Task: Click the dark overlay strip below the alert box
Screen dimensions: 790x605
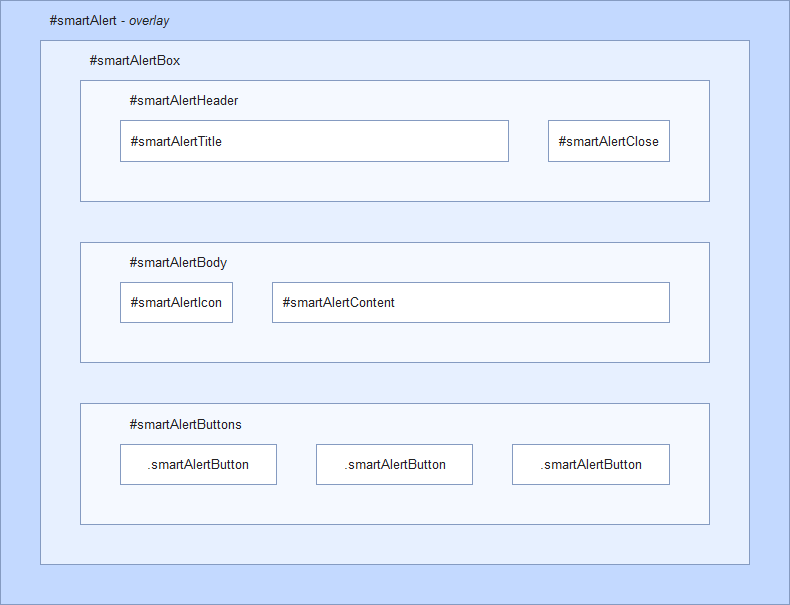Action: pyautogui.click(x=394, y=585)
